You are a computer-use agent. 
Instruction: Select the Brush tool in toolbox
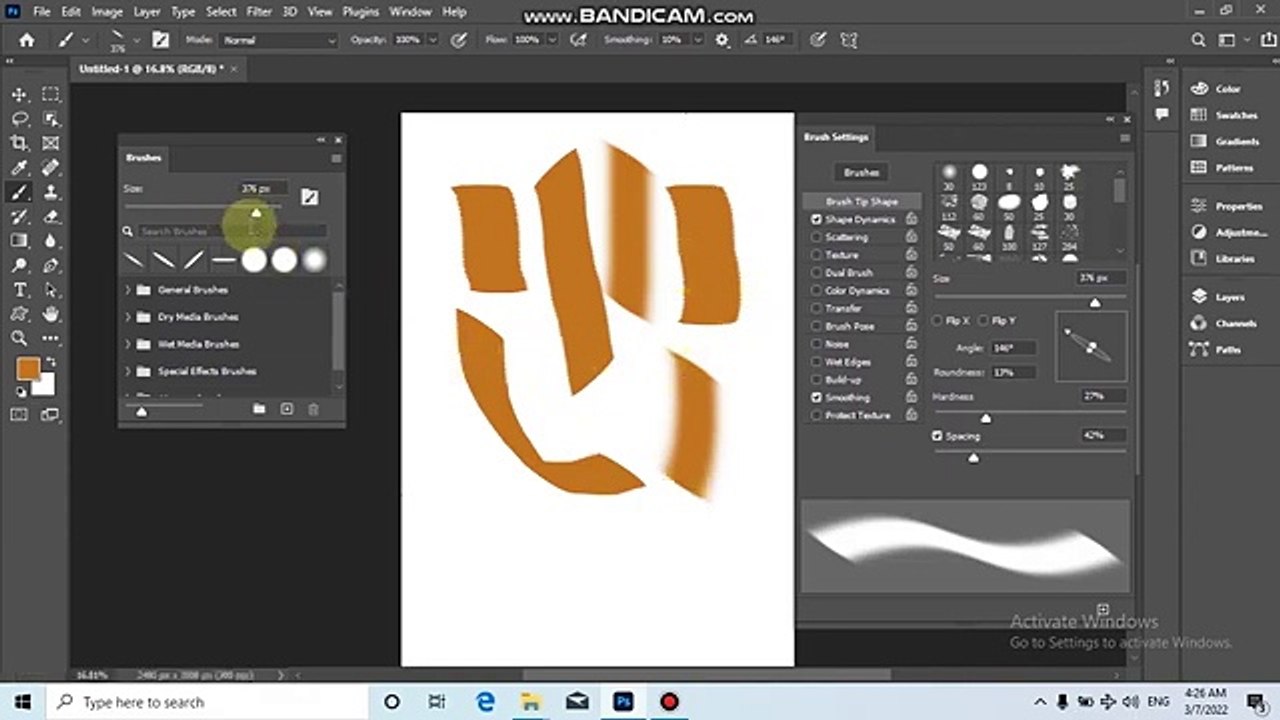pyautogui.click(x=19, y=192)
